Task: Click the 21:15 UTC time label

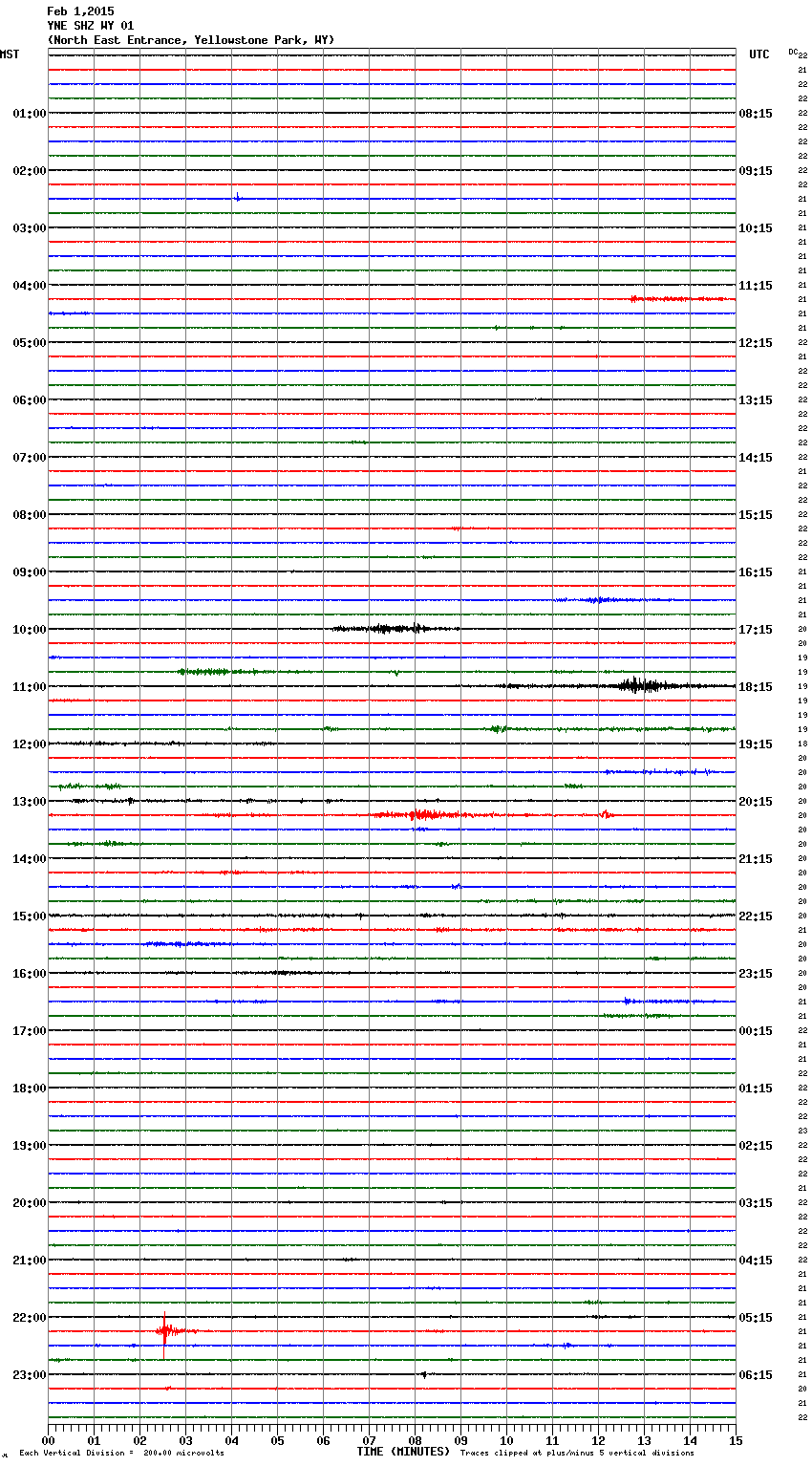Action: coord(756,859)
